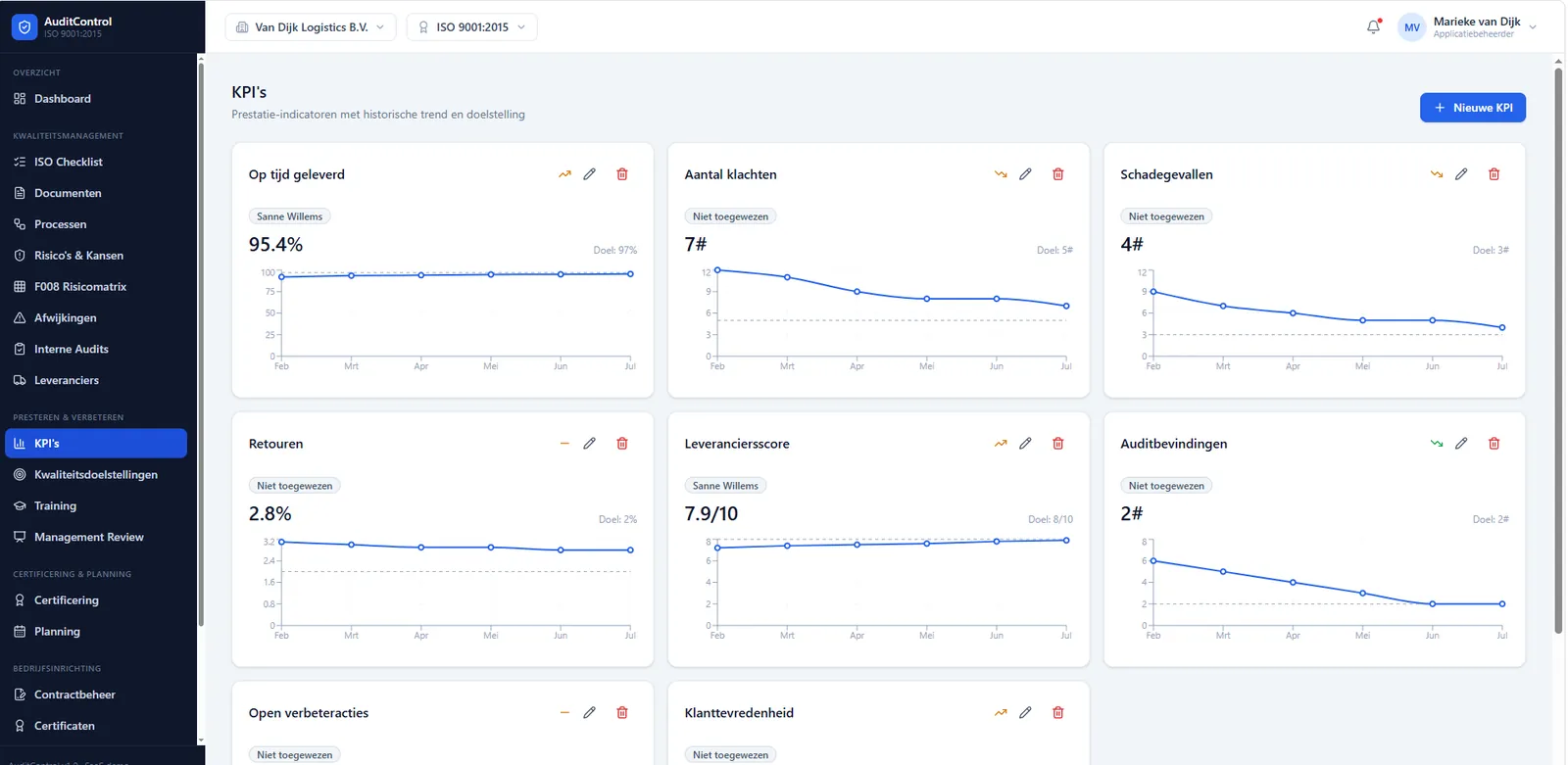This screenshot has width=1568, height=765.
Task: Edit the Open verbeteracties KPI
Action: pos(589,713)
